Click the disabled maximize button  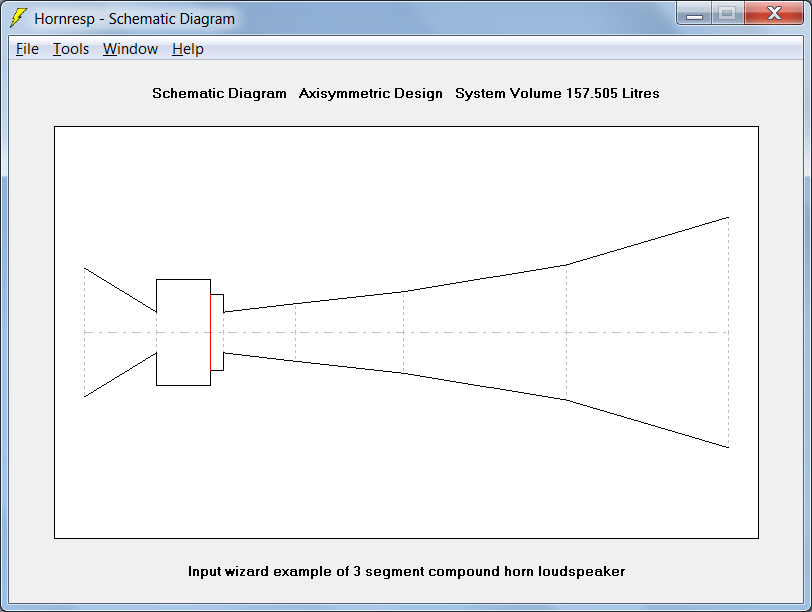727,13
